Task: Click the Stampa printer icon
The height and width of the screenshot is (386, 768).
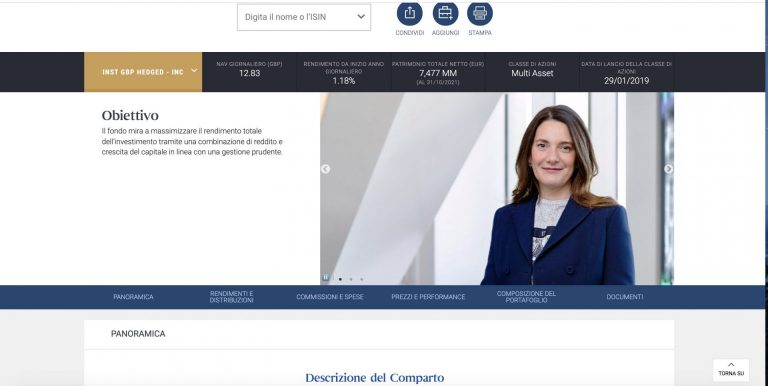Action: (480, 13)
